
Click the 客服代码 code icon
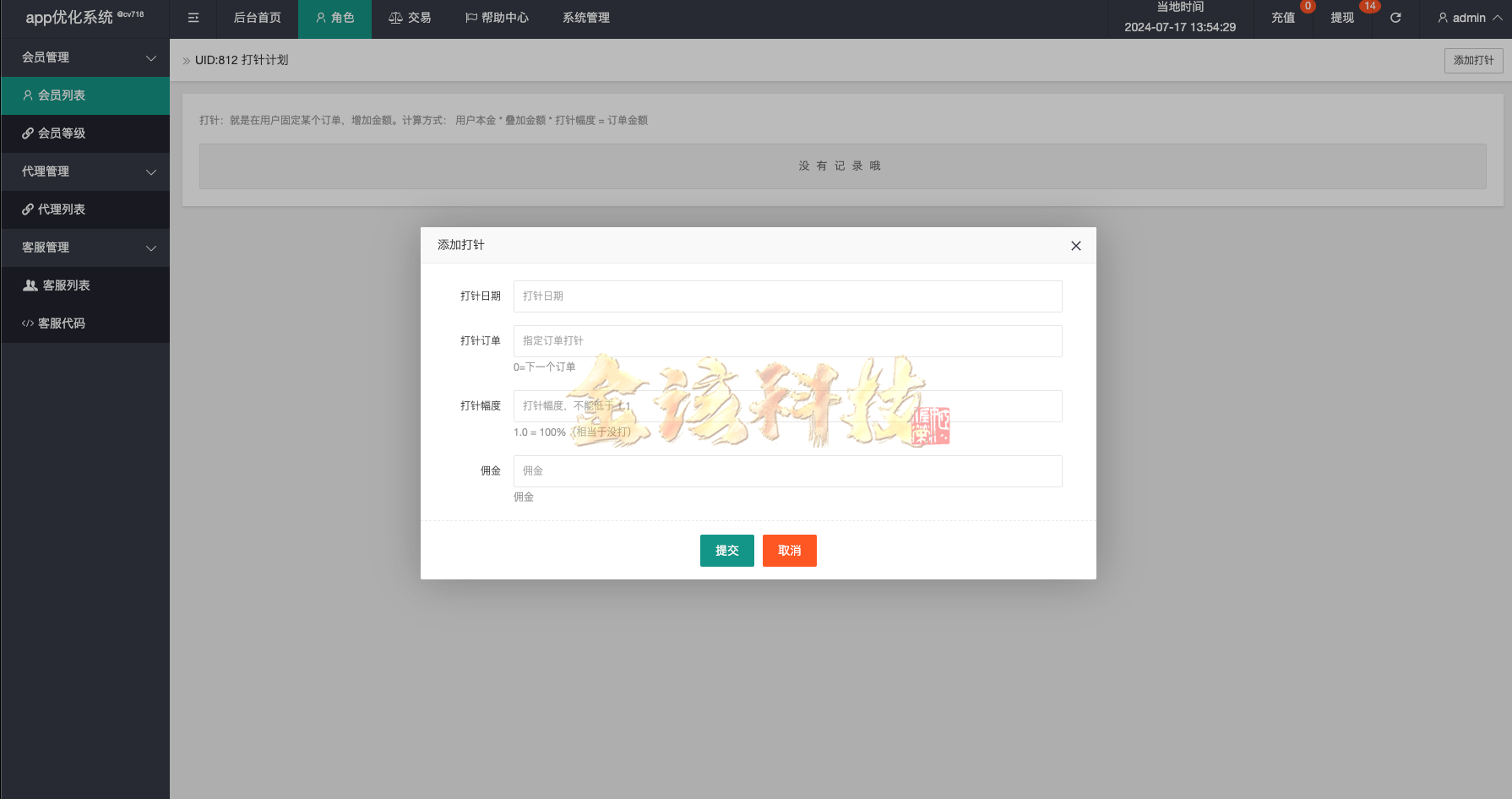[x=28, y=323]
